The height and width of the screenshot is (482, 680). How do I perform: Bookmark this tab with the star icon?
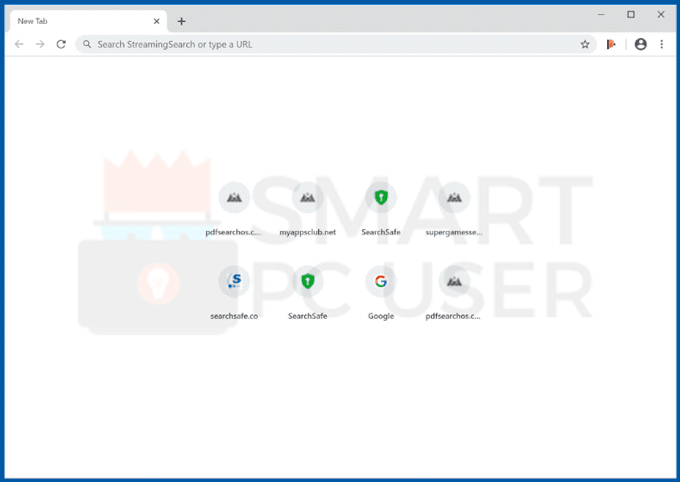[585, 44]
